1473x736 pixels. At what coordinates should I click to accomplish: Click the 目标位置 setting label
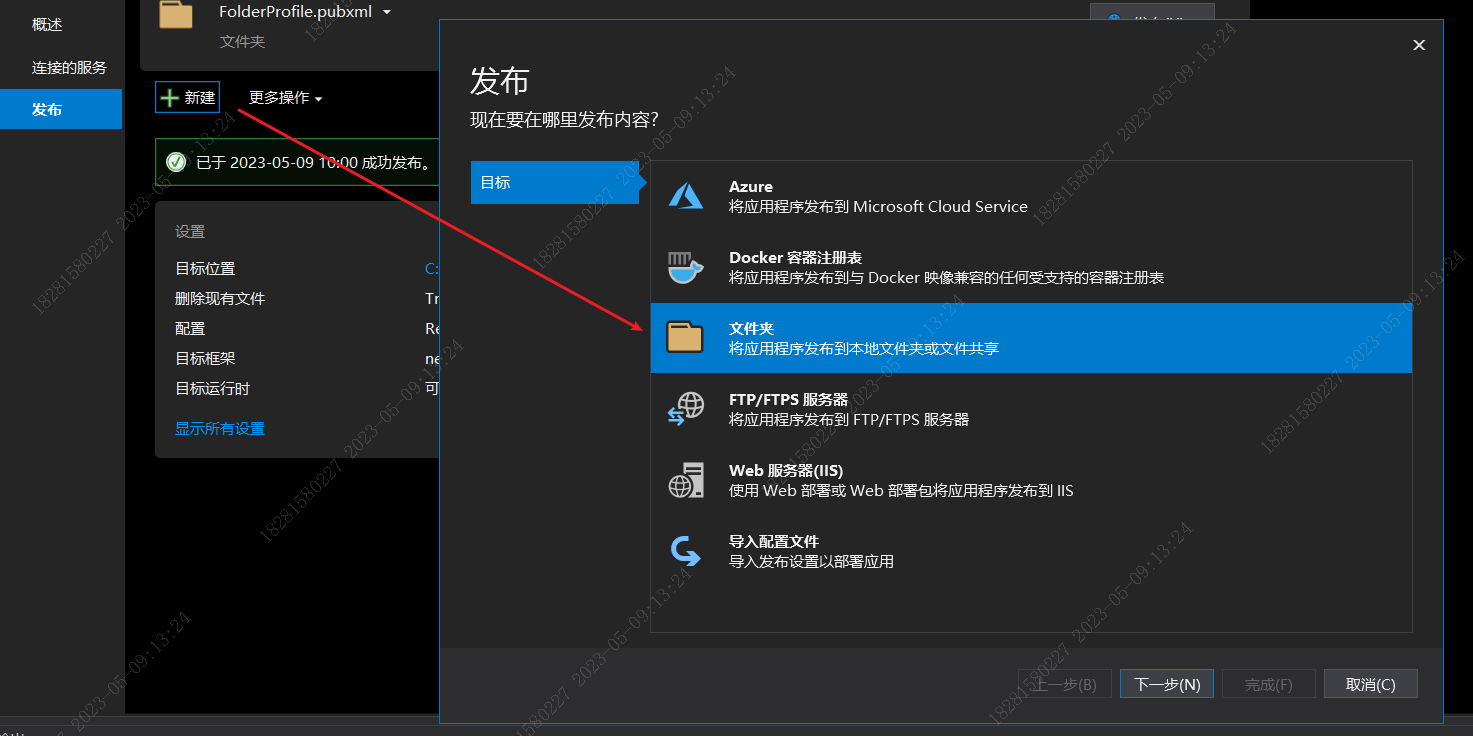[205, 268]
